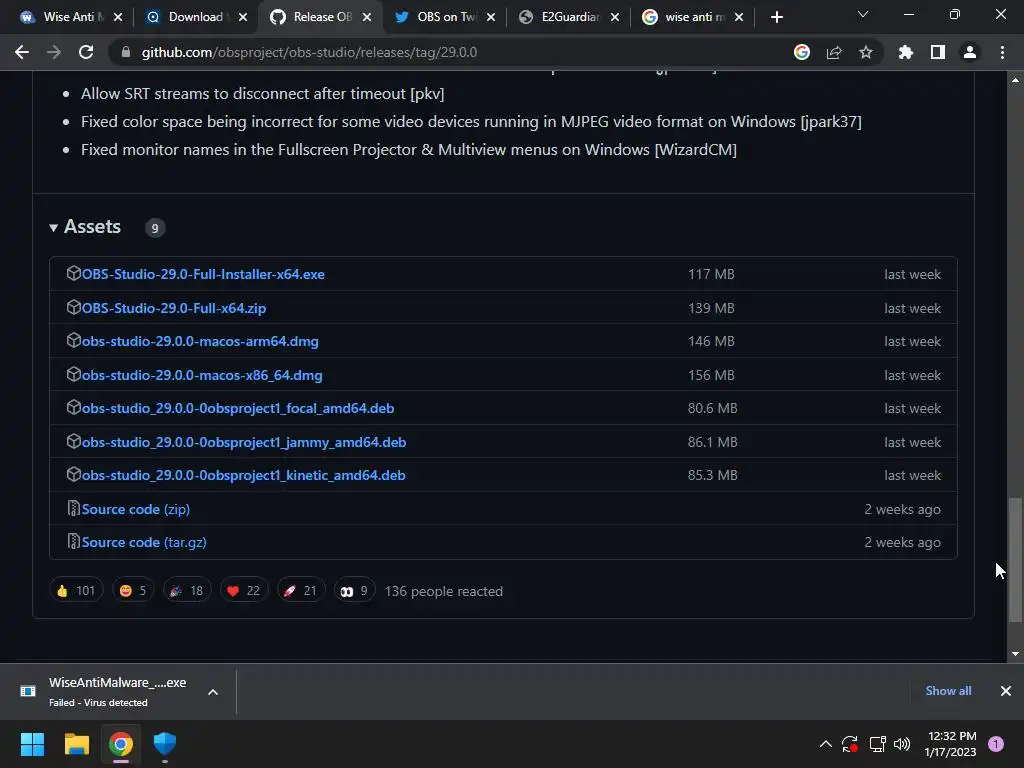
Task: Toggle the Chrome side panel
Action: tap(938, 52)
